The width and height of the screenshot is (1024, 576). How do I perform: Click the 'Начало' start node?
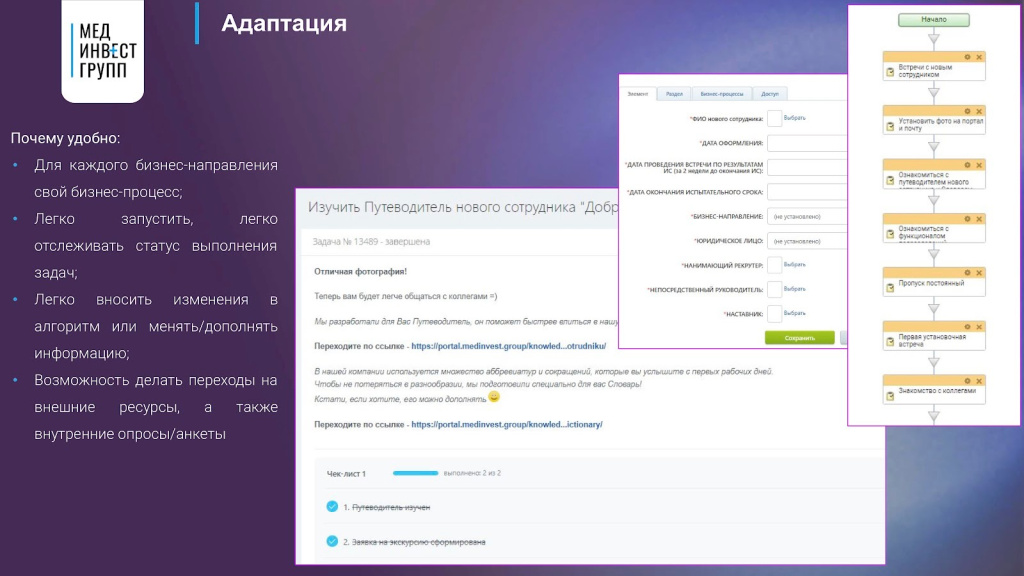pos(933,19)
